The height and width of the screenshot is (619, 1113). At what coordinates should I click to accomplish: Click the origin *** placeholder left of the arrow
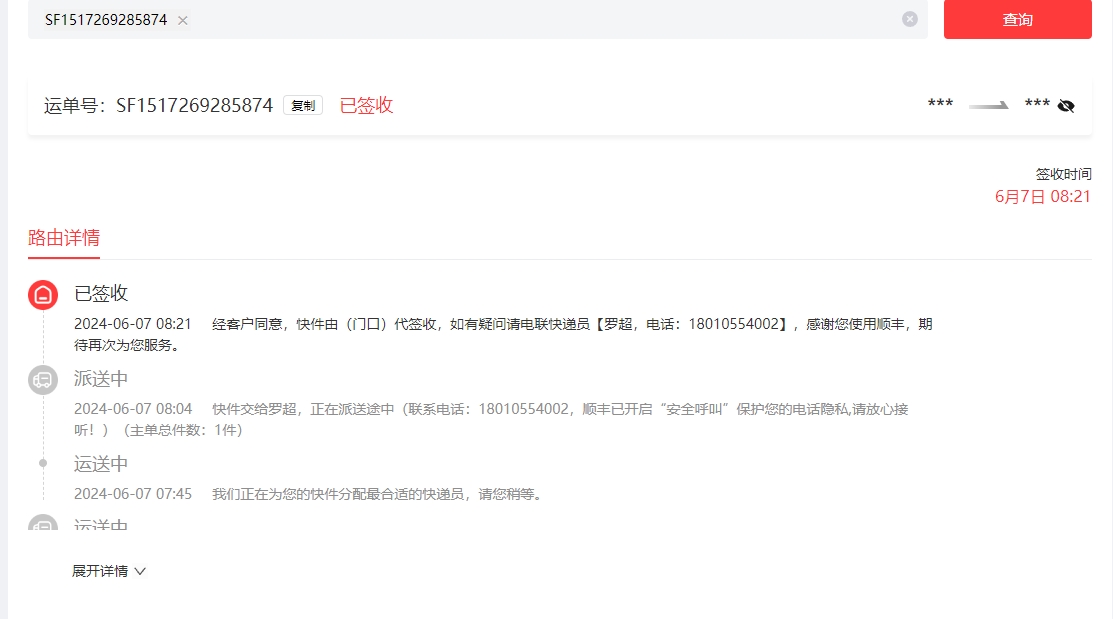(941, 104)
